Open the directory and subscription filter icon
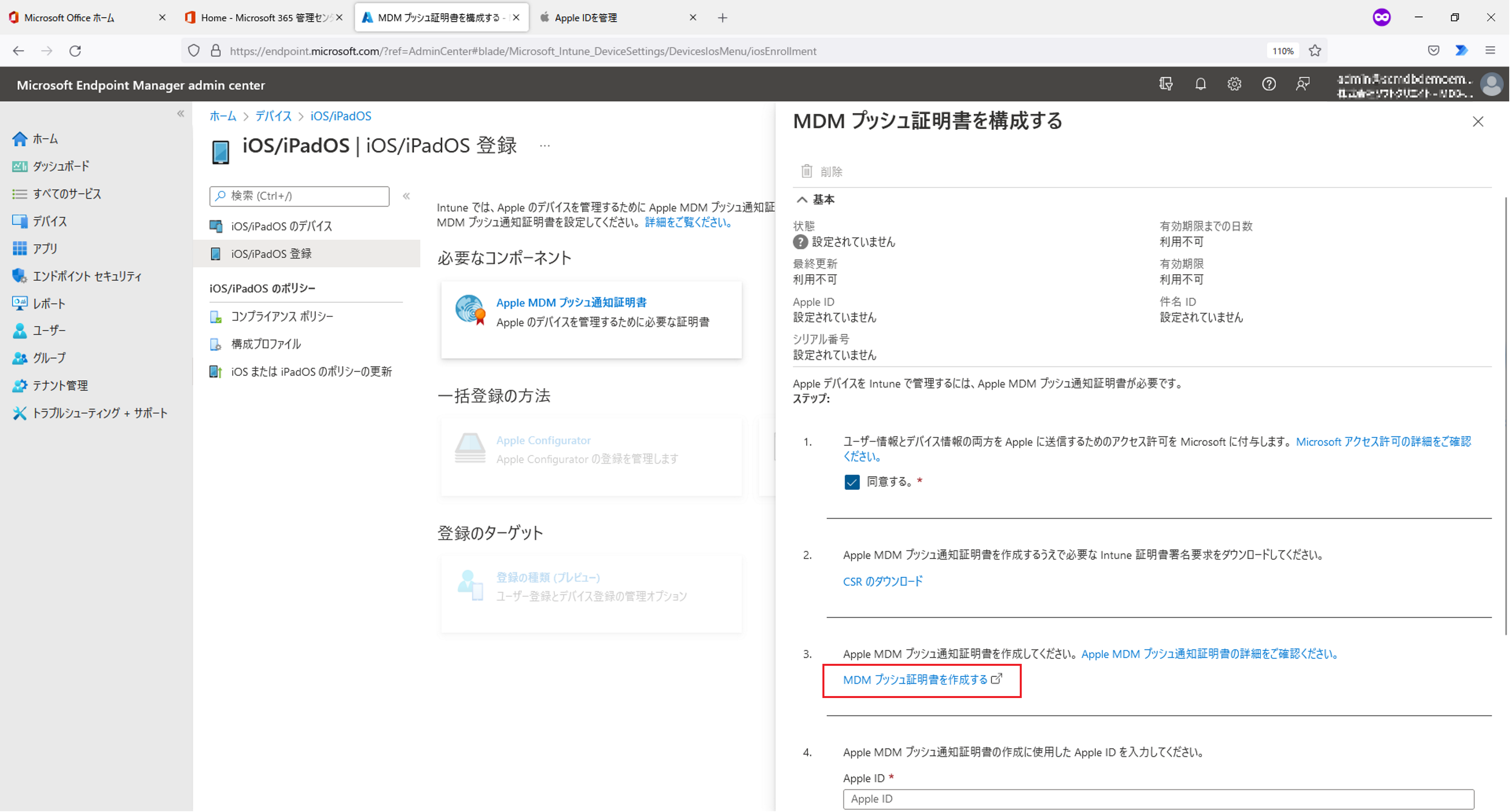The width and height of the screenshot is (1510, 812). click(x=1166, y=85)
